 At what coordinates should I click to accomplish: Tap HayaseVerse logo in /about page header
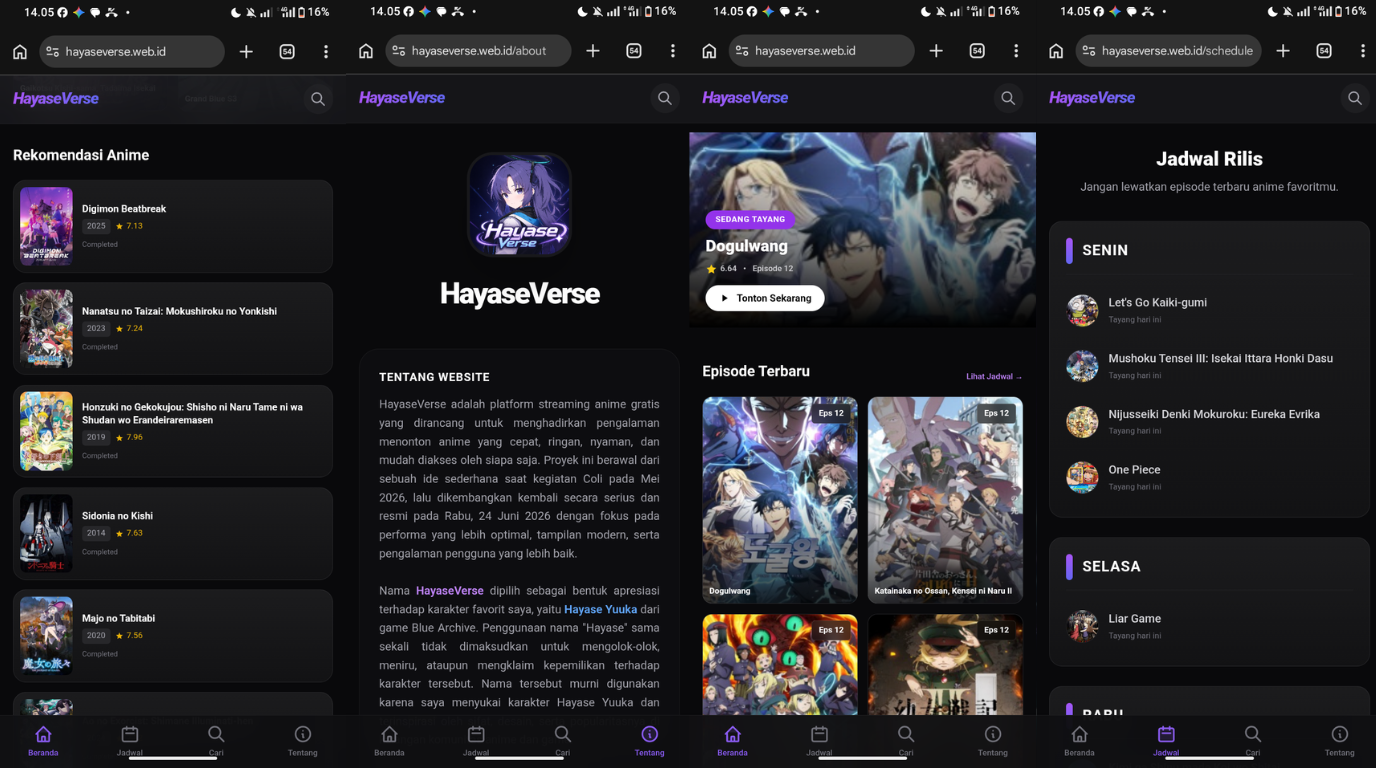point(402,98)
